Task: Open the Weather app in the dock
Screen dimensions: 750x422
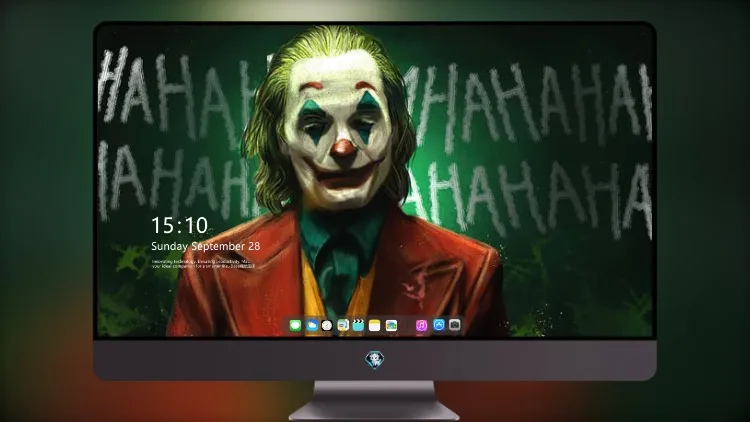Action: point(311,326)
